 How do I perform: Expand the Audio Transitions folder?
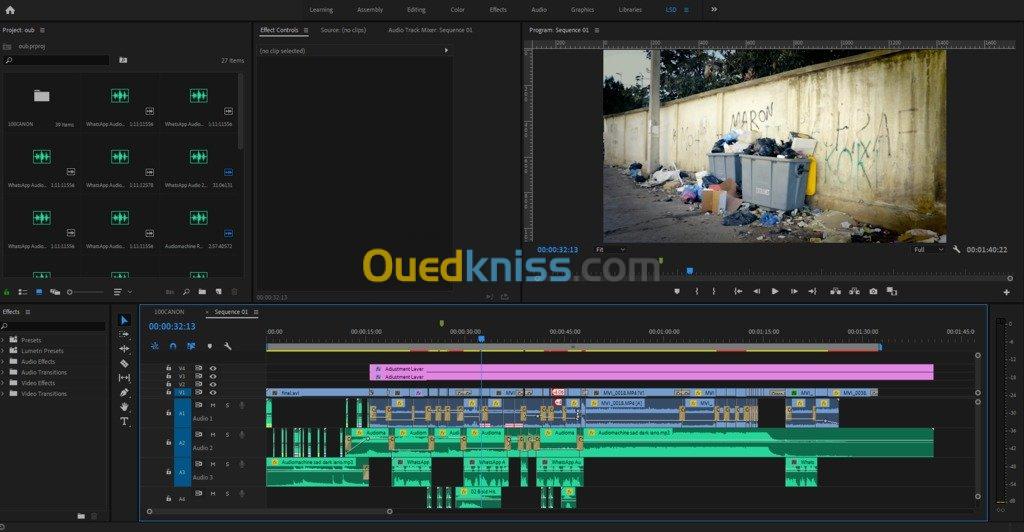click(3, 372)
